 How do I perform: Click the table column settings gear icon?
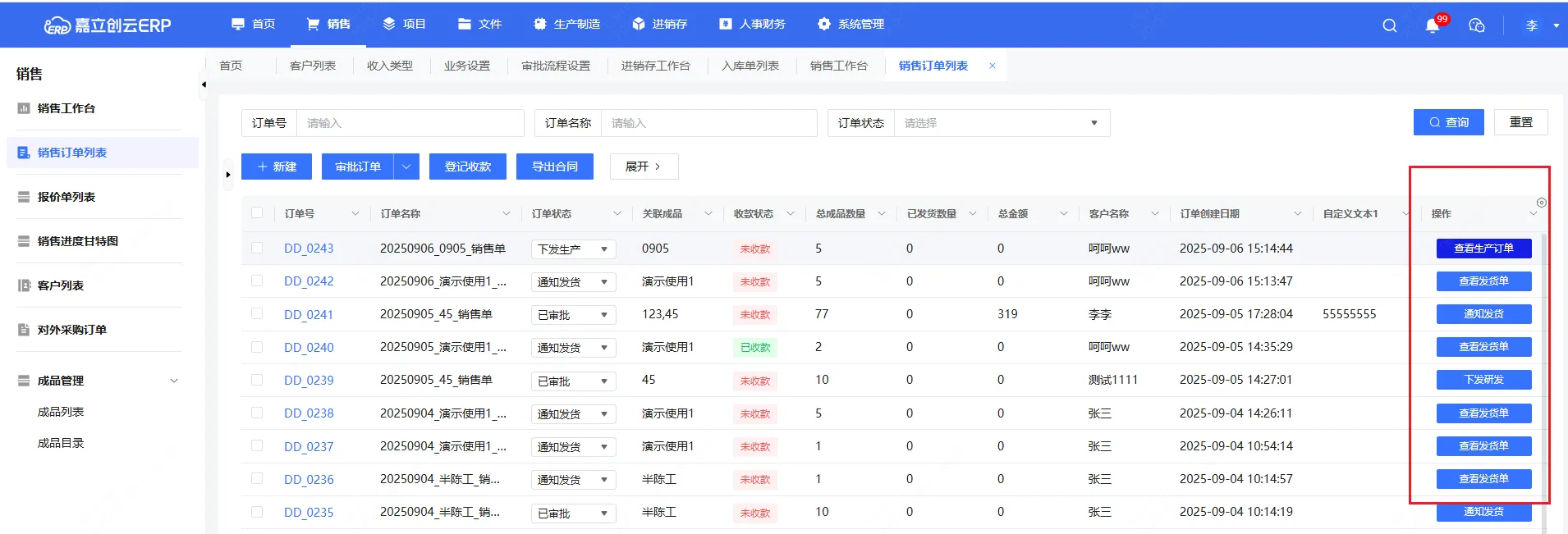point(1541,203)
